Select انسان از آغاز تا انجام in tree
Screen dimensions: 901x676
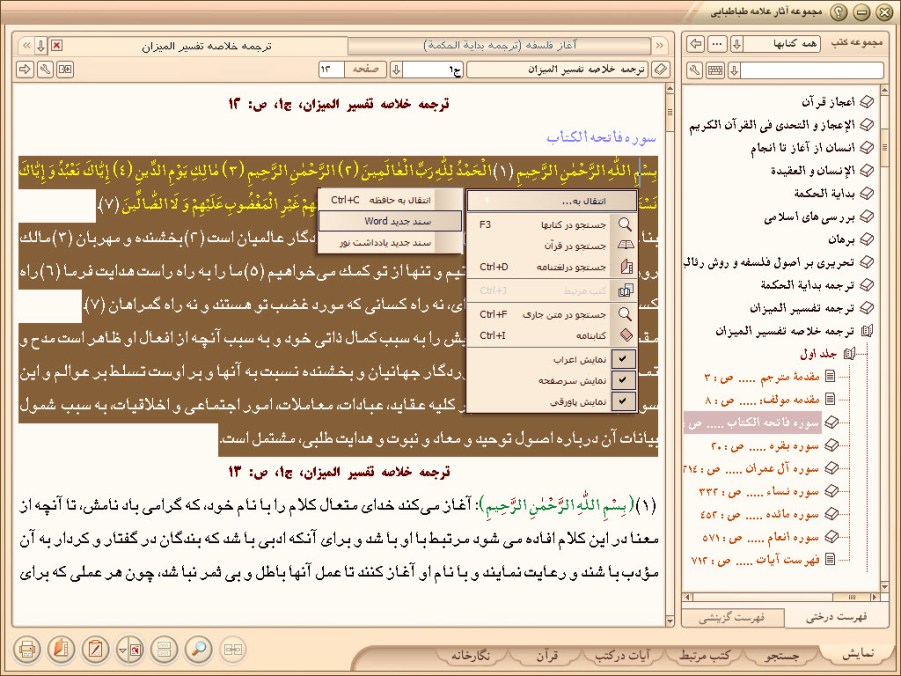pos(803,148)
